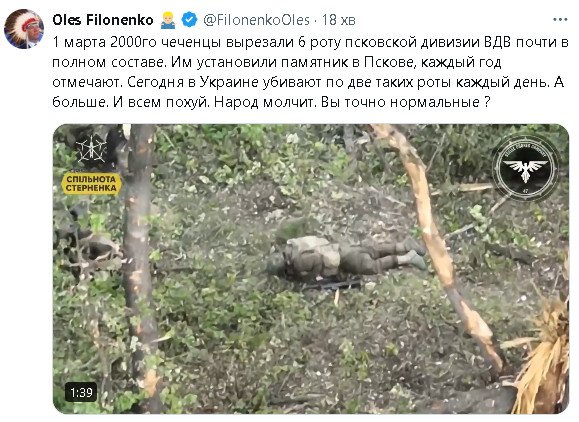Viewport: 579px width, 422px height.
Task: Click the blue verified checkmark badge
Action: coord(189,20)
